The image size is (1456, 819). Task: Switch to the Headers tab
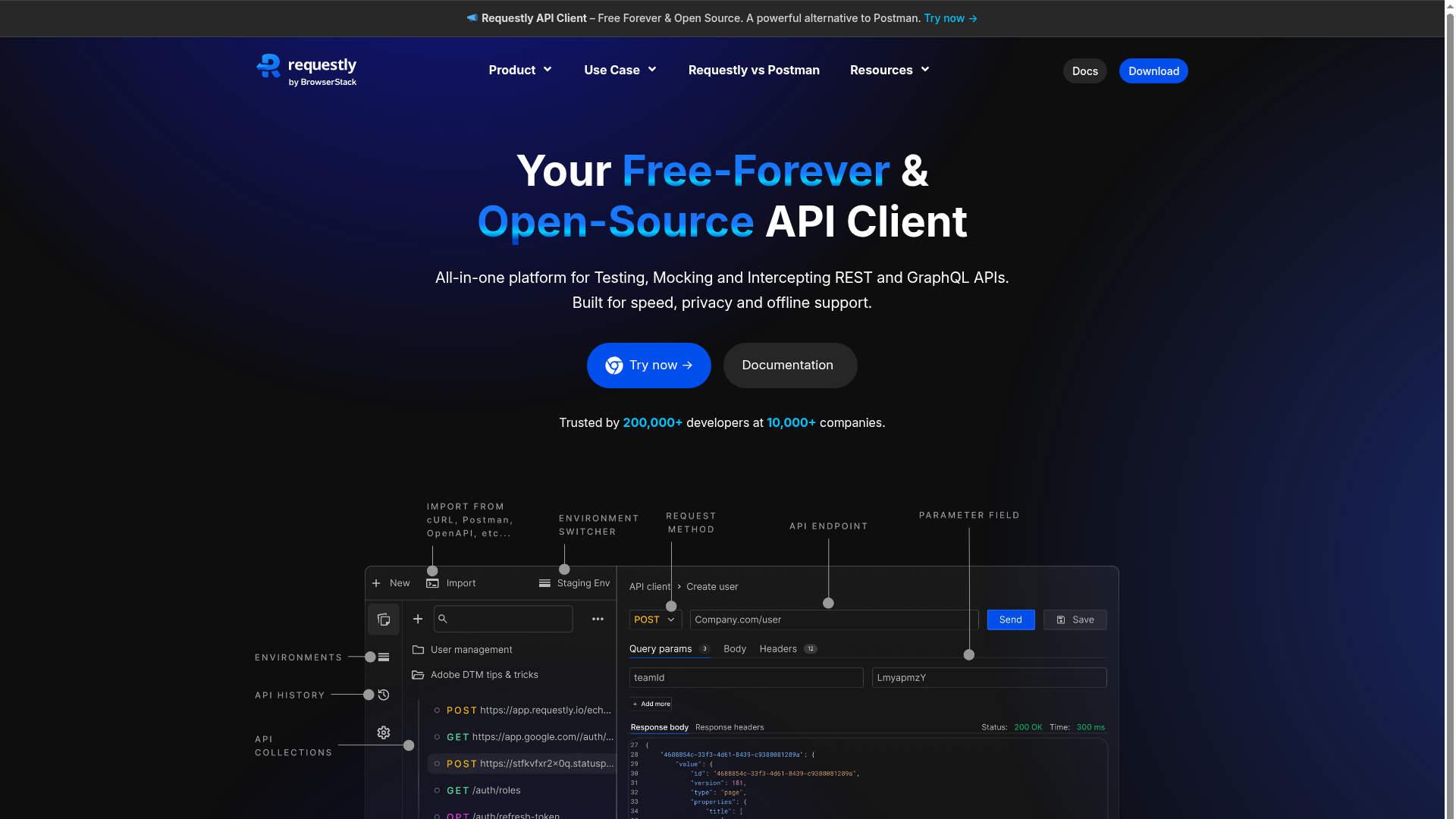[x=788, y=648]
